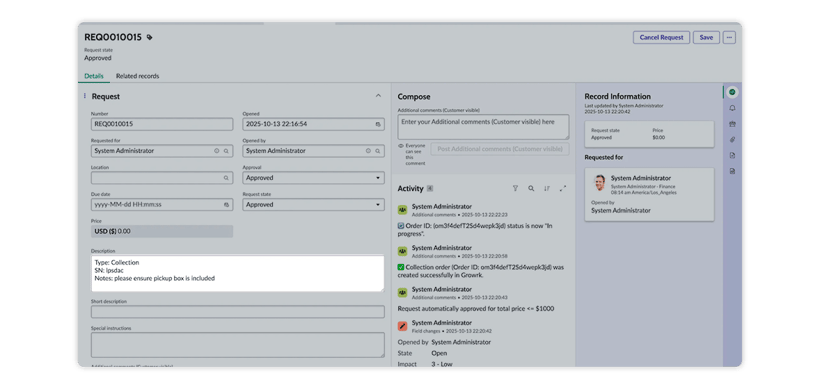Click the 'Request automatically approved for total price' comment

point(476,308)
